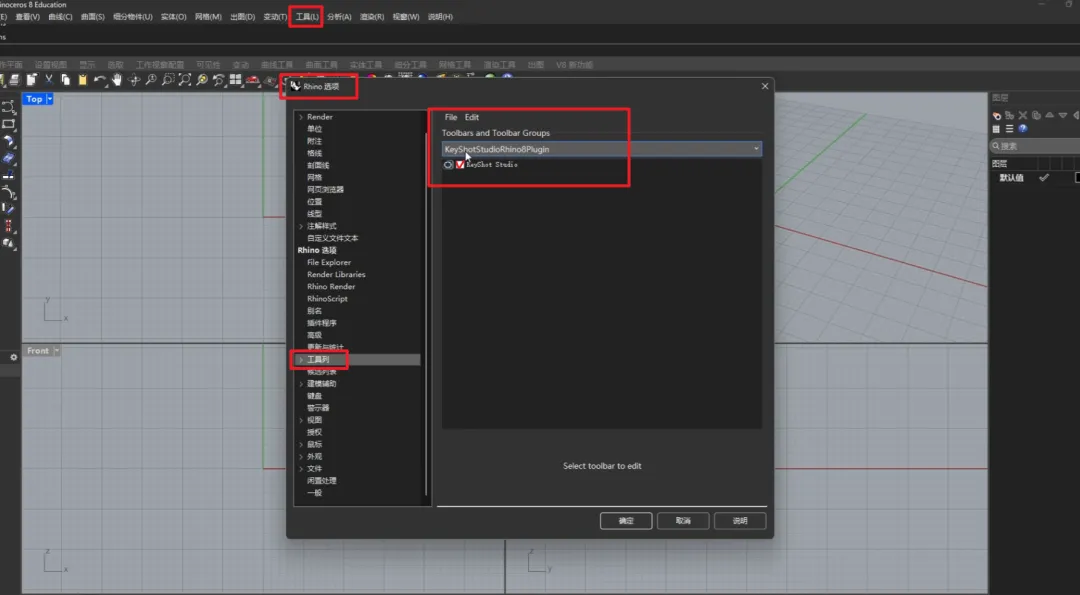Click the current layer checkmark for 默认值
This screenshot has width=1080, height=595.
(1044, 178)
